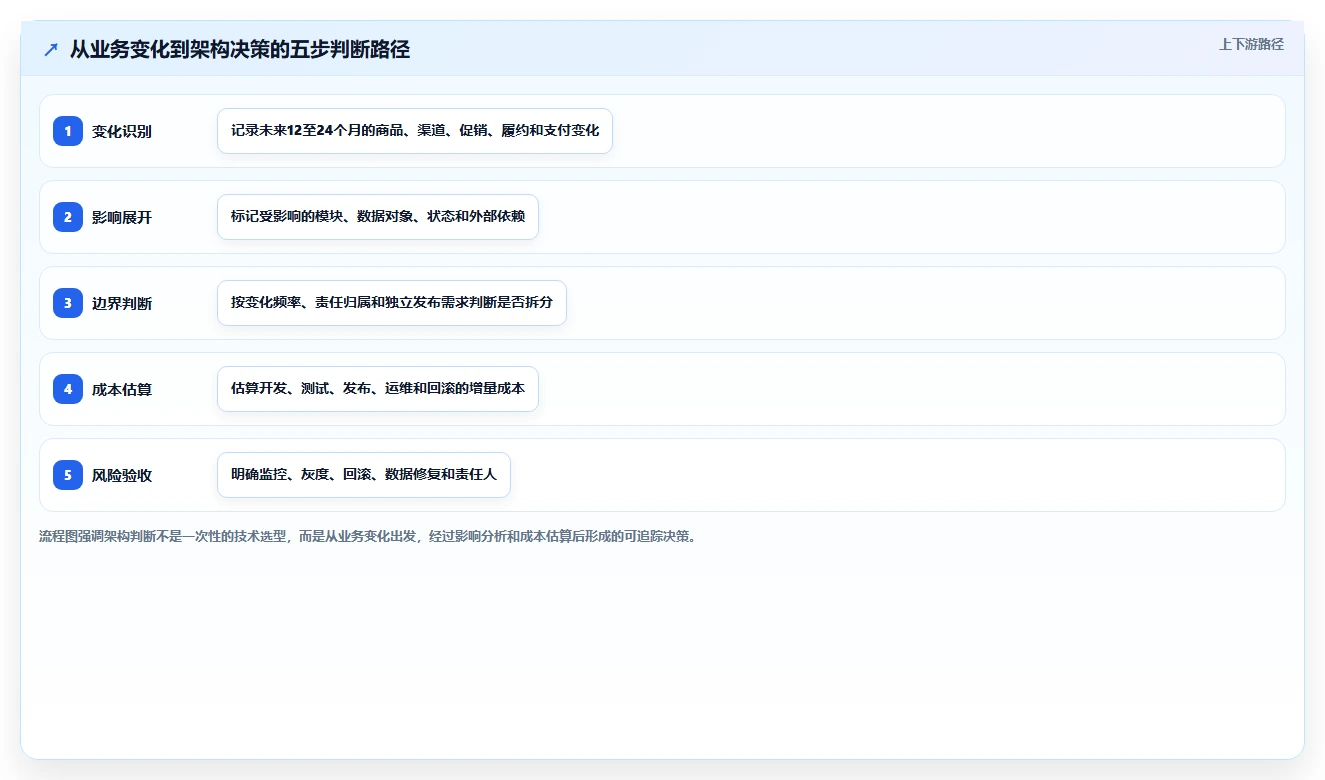Click the arrow icon beside the title
The image size is (1325, 780).
tap(51, 50)
